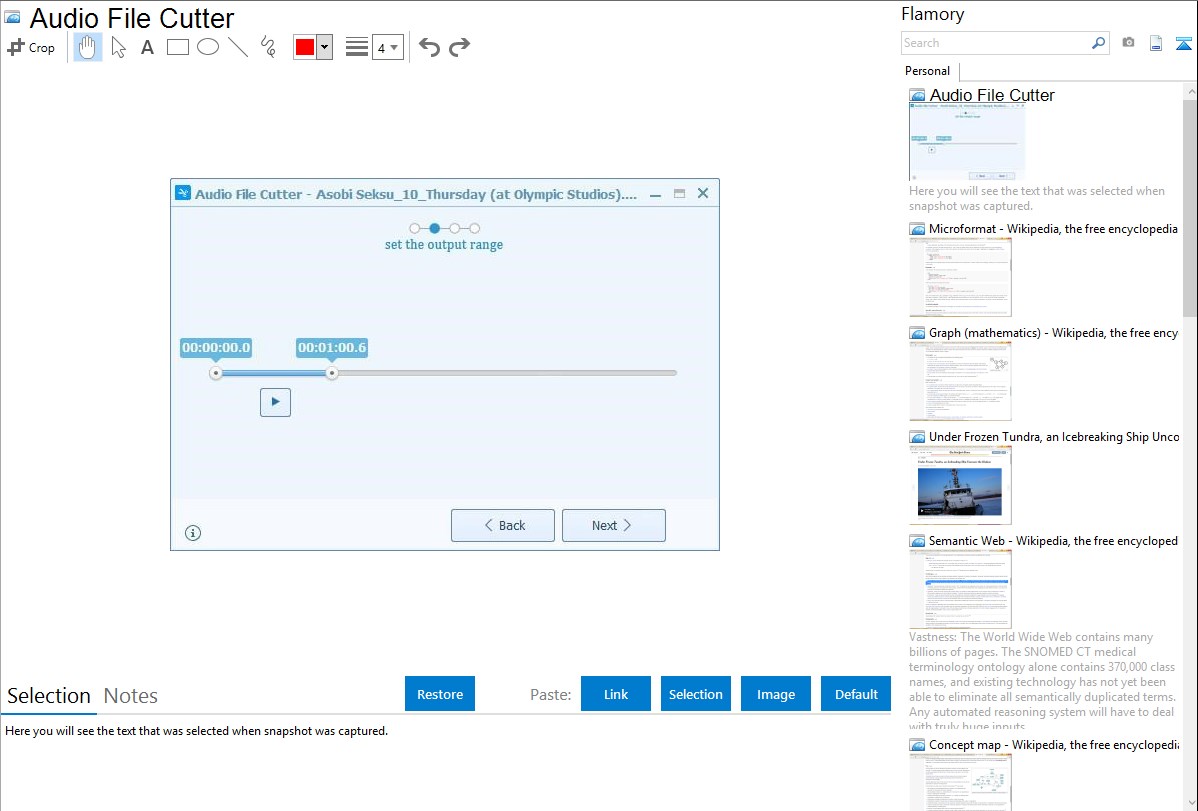This screenshot has height=811, width=1198.
Task: Select the Crop tool
Action: pos(31,47)
